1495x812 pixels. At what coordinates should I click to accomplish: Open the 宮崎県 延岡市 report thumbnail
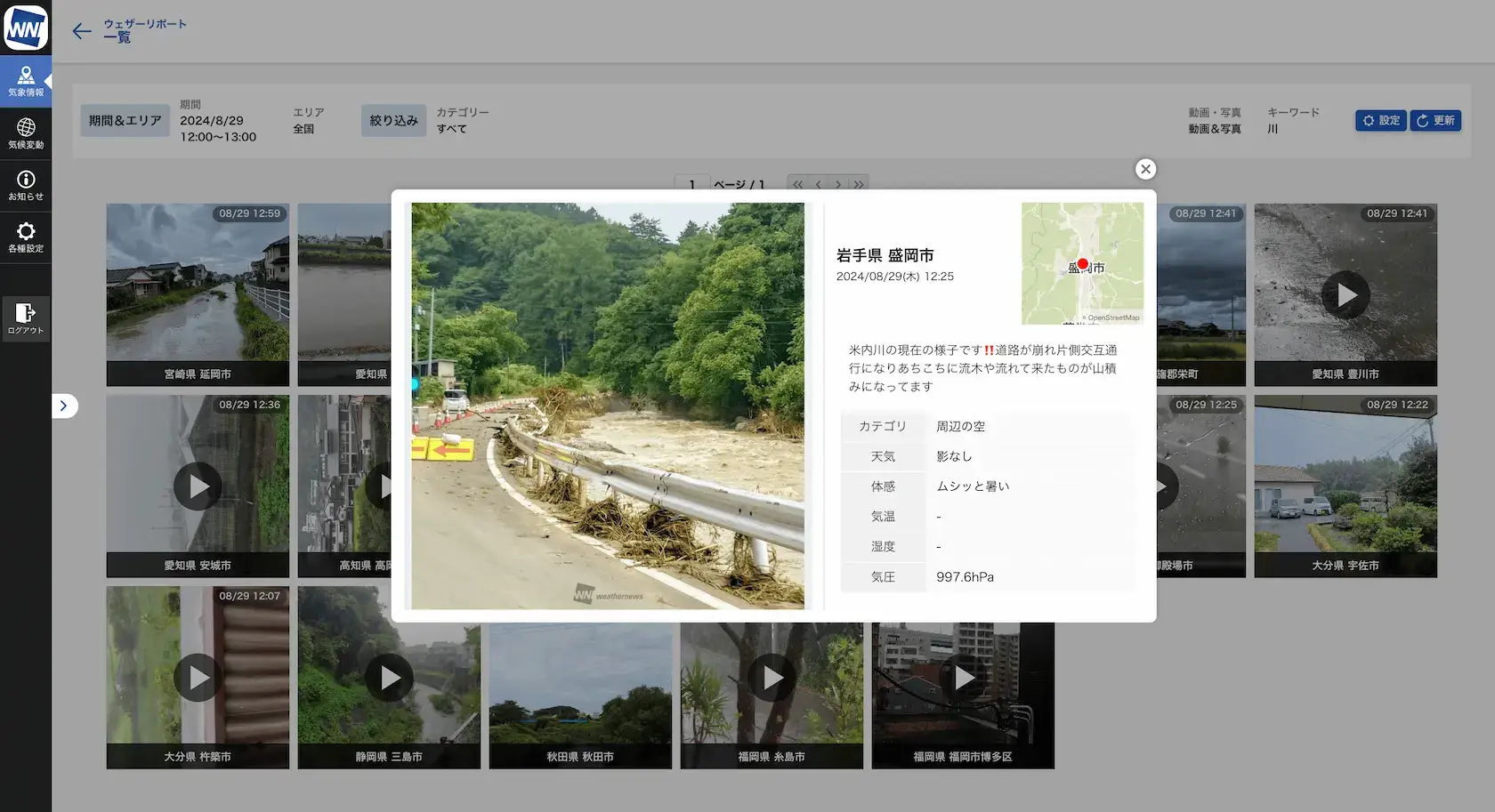[x=198, y=294]
